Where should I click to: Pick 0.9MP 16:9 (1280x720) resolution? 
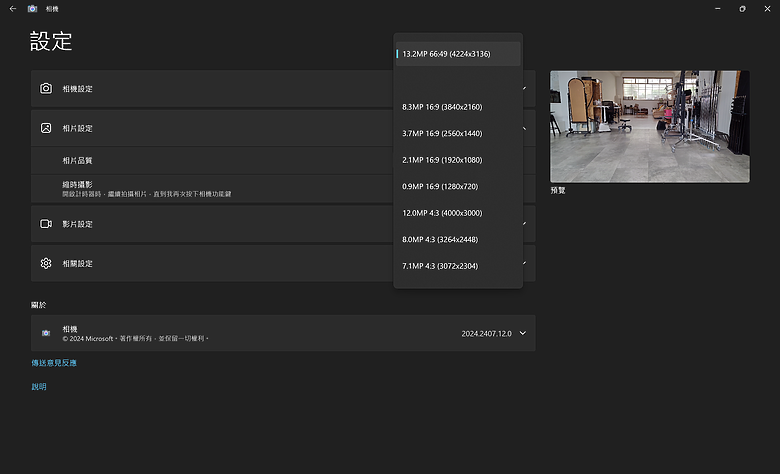pyautogui.click(x=458, y=187)
